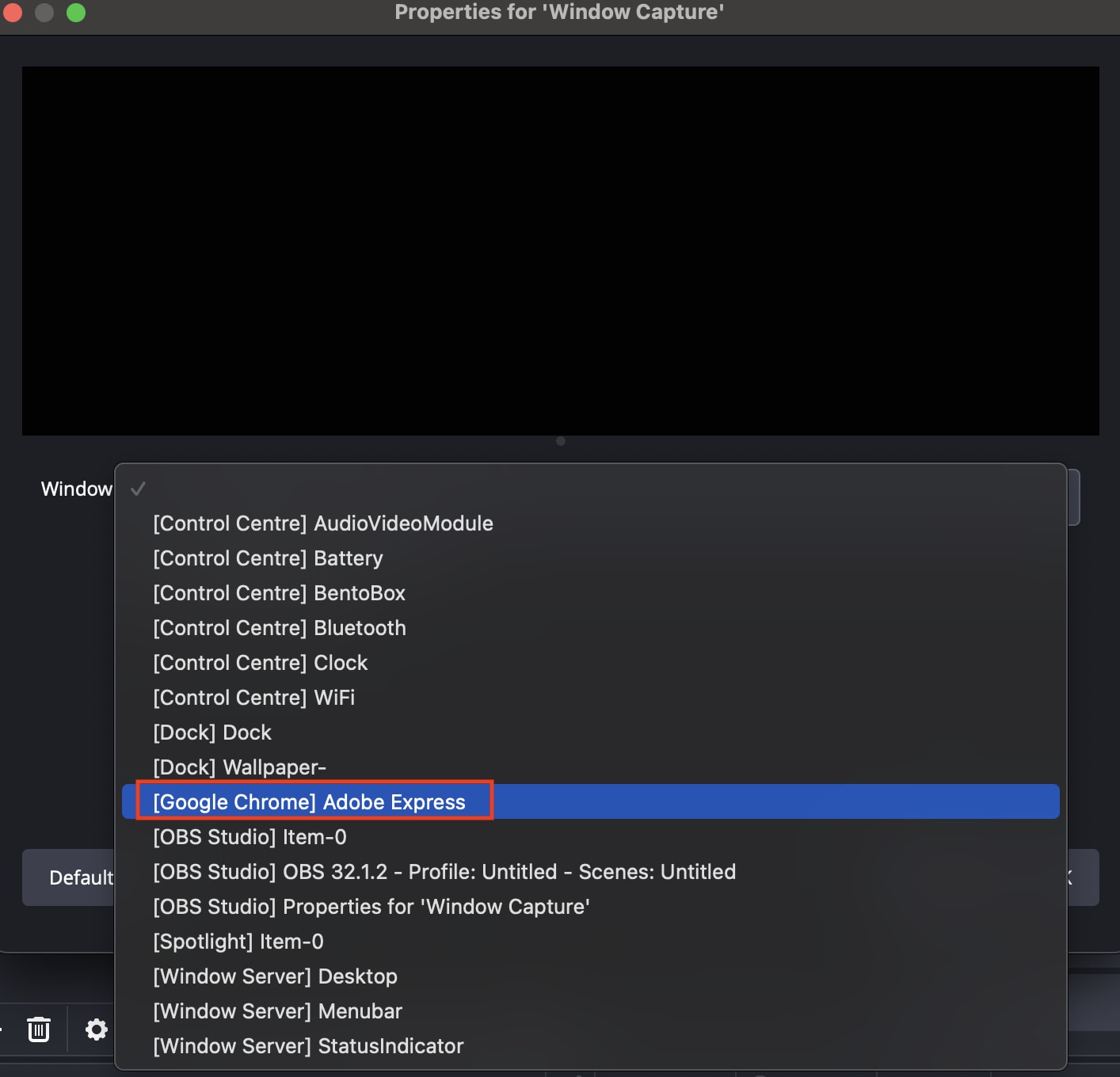This screenshot has width=1120, height=1077.
Task: Click the Defaults button
Action: (69, 877)
